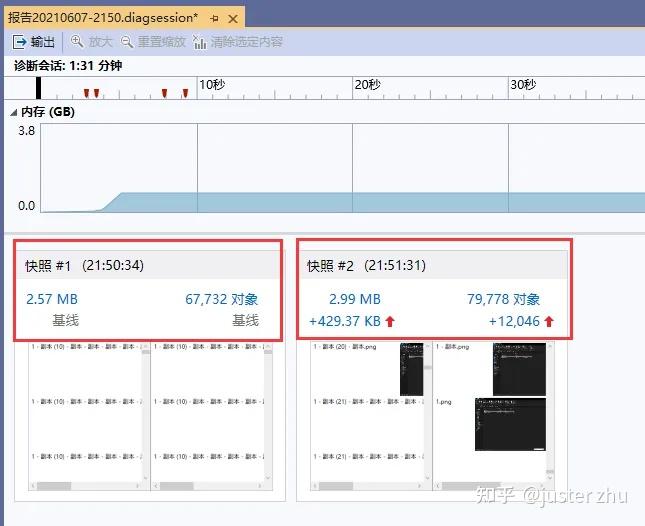Click the 30秒 timeline ruler label
645x526 pixels.
[523, 85]
